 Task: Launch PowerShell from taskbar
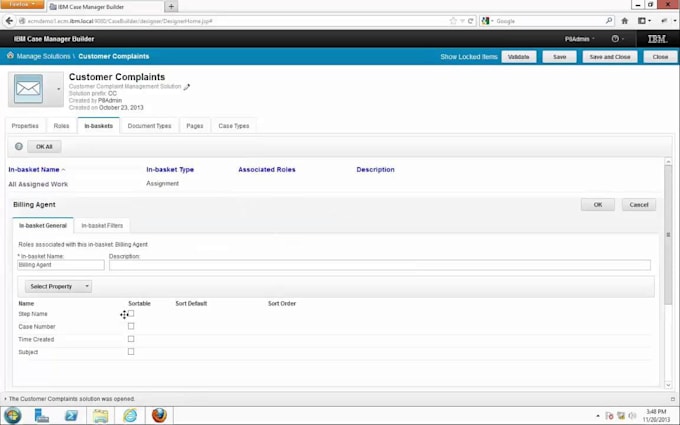71,415
